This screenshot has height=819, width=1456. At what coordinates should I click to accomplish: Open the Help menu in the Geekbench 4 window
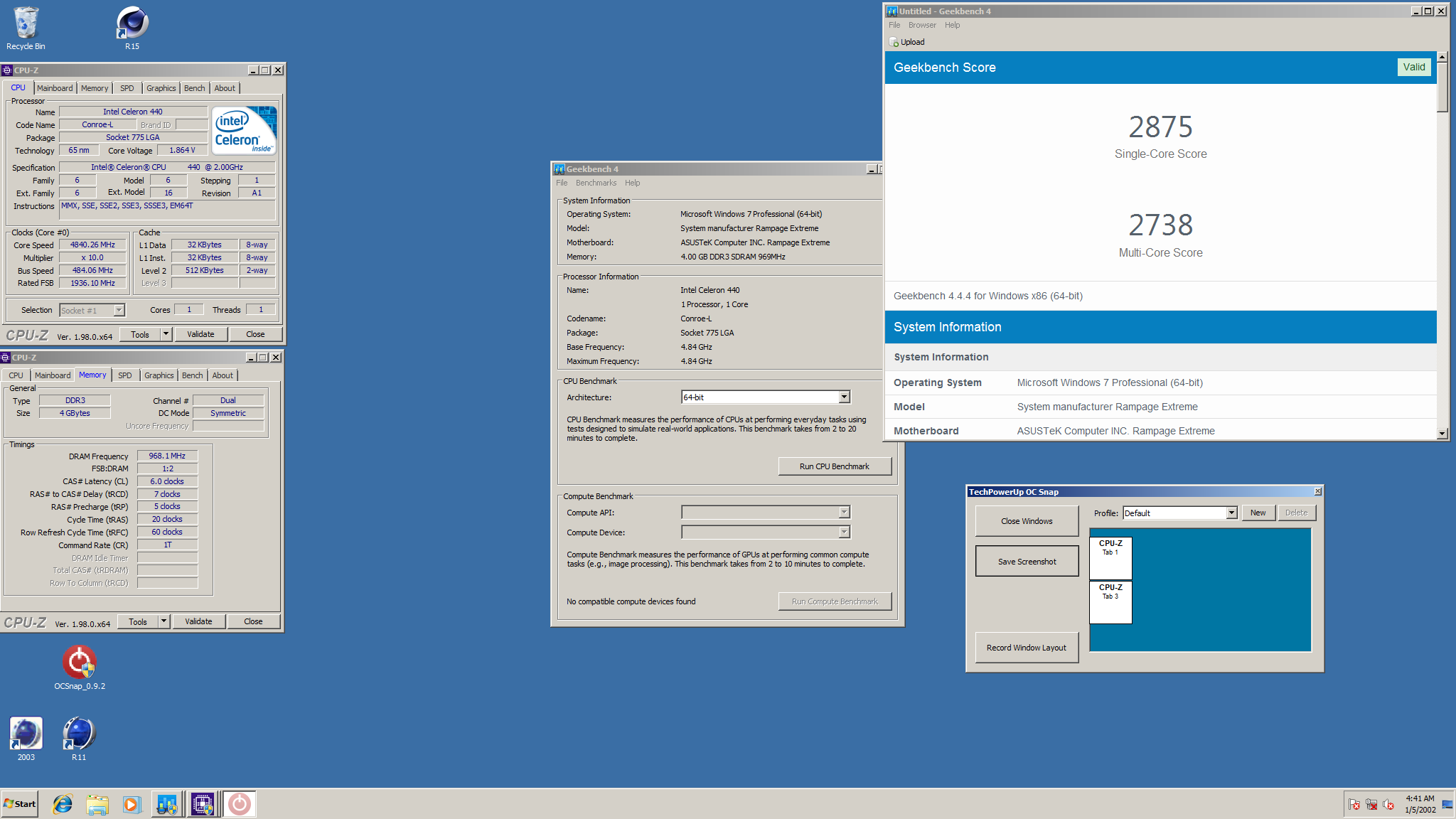pyautogui.click(x=632, y=183)
